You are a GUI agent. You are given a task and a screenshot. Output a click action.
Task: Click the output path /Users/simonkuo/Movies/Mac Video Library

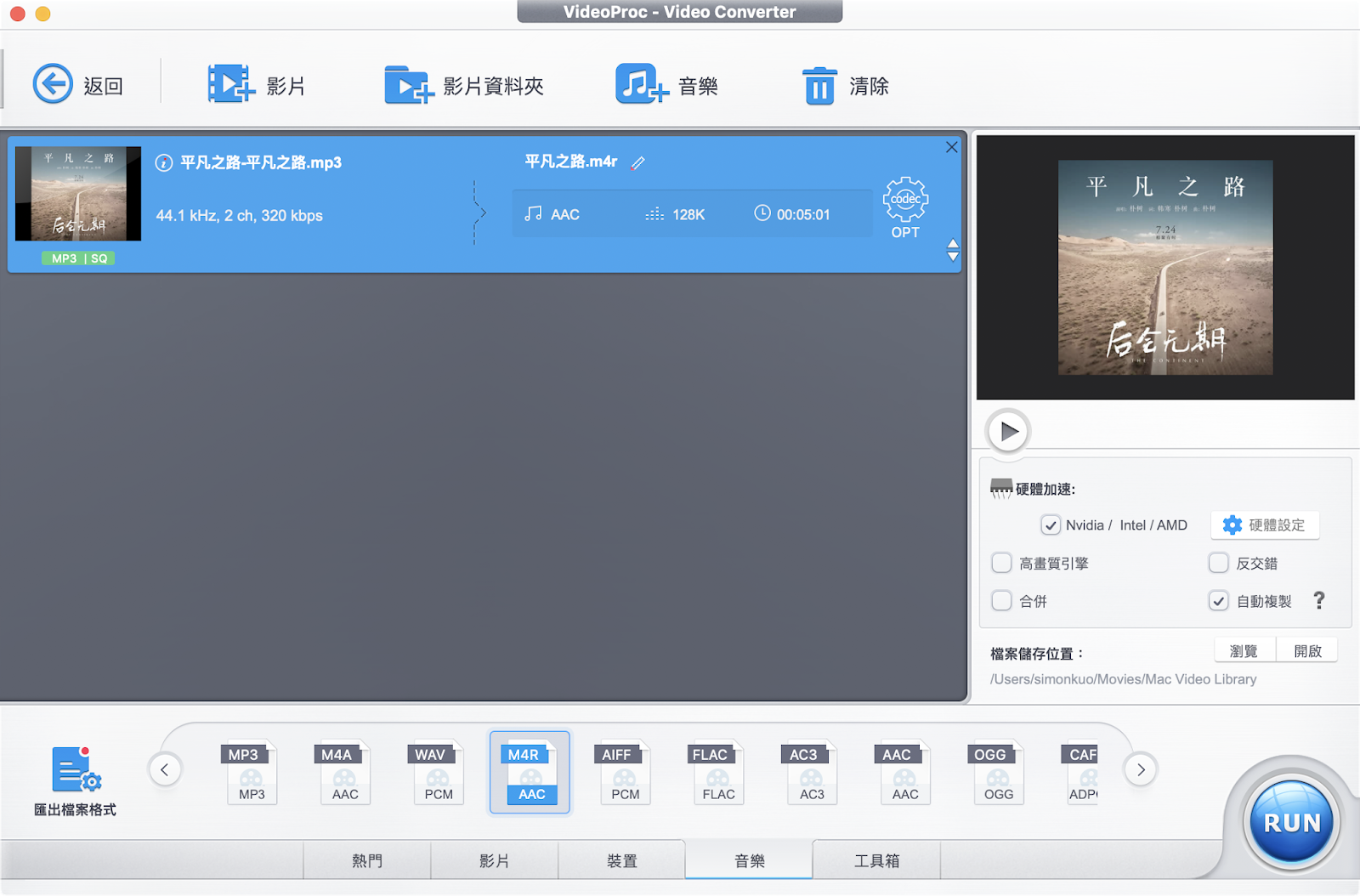tap(1123, 679)
